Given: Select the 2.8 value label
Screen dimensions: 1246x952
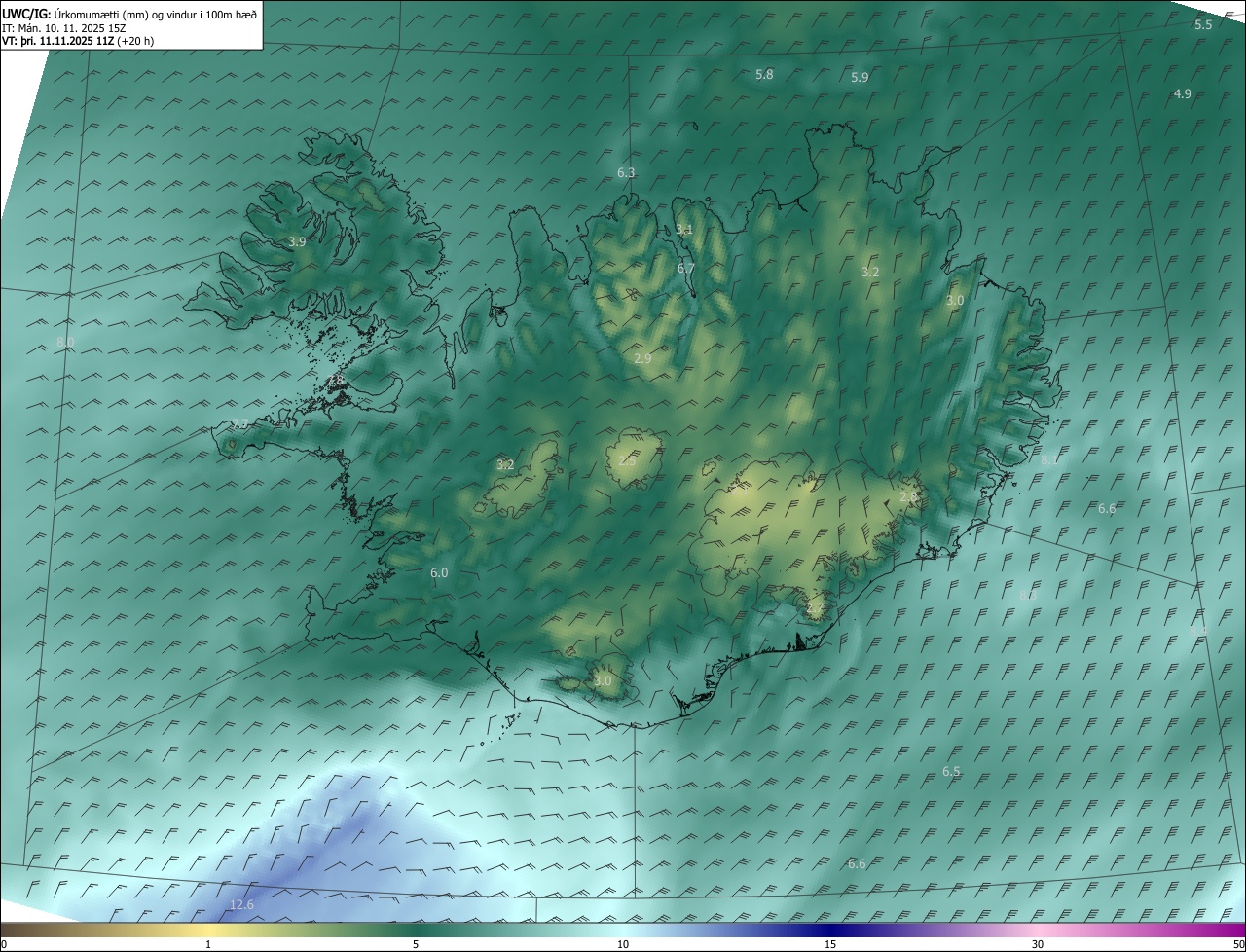Looking at the screenshot, I should tap(908, 495).
